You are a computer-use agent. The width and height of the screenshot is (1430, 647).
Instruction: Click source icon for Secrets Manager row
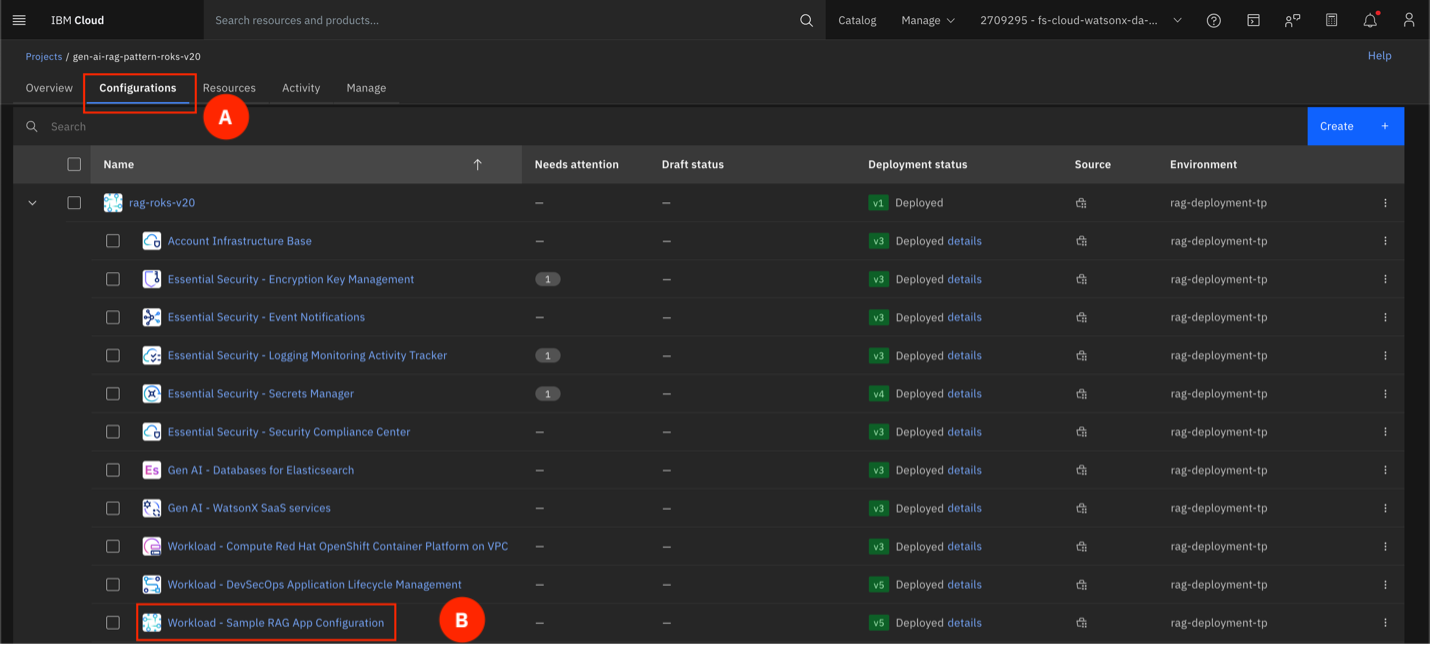1081,394
